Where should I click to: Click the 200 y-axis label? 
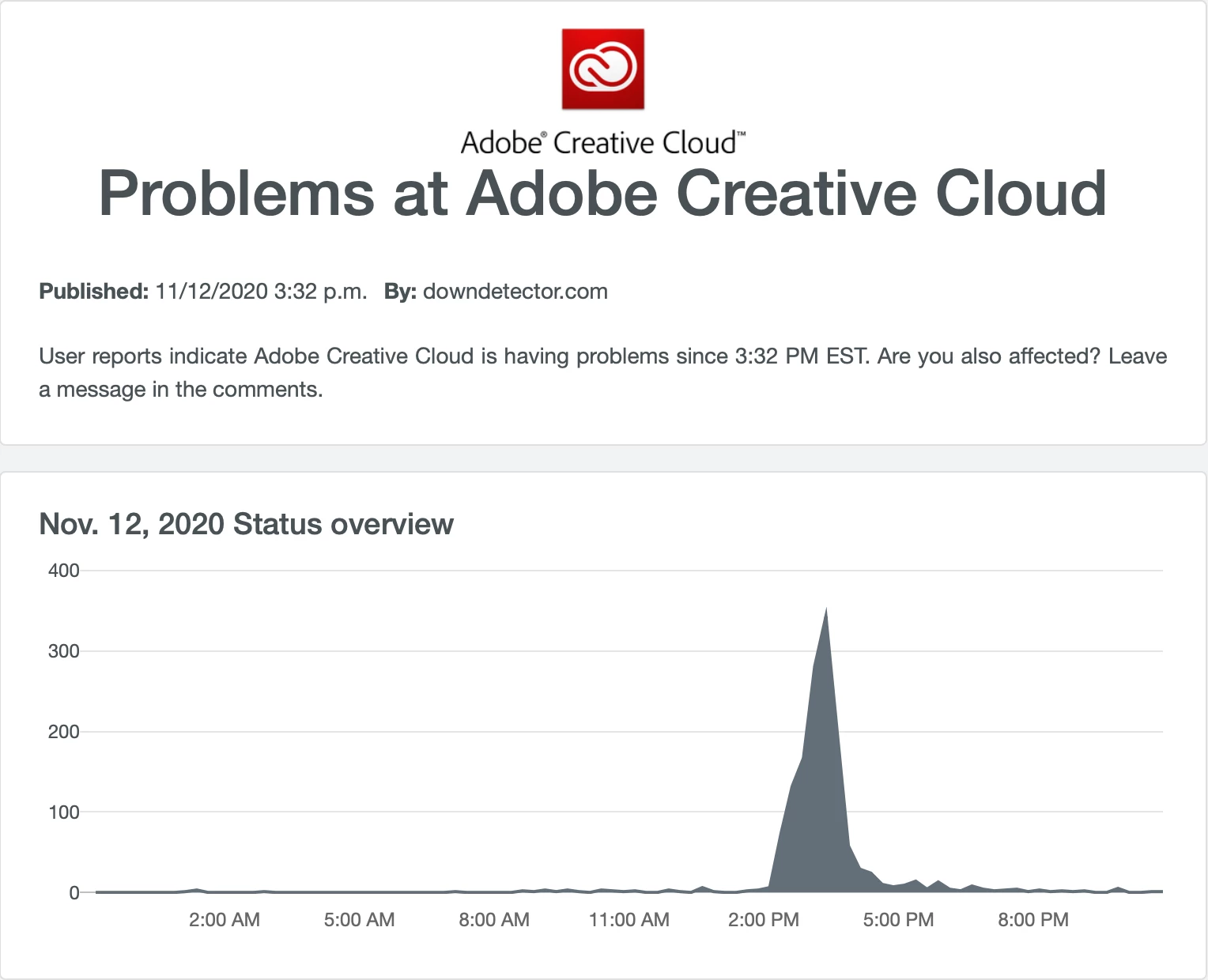pyautogui.click(x=64, y=732)
